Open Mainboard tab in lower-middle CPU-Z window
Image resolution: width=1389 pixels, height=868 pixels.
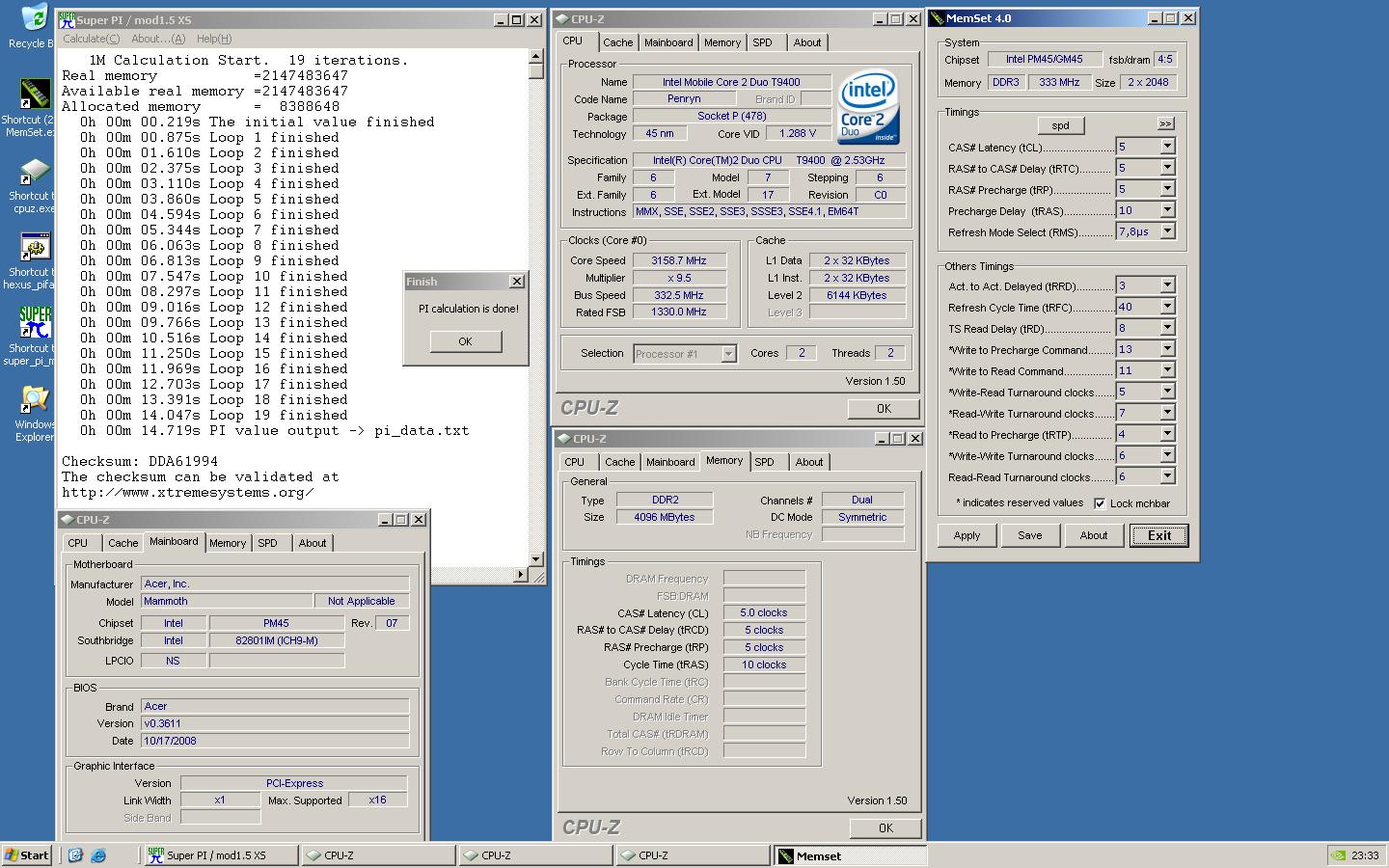[670, 462]
